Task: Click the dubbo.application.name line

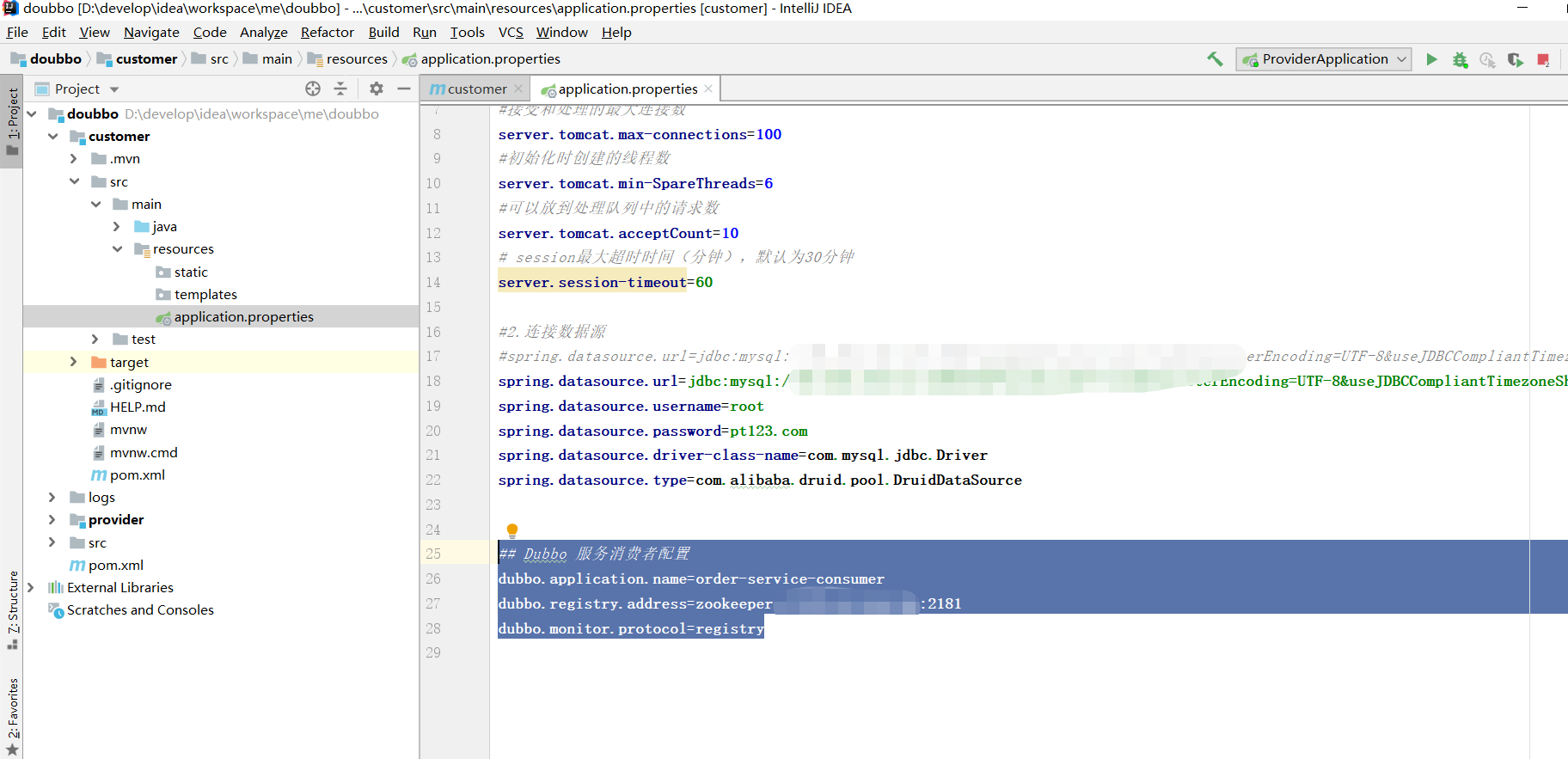Action: tap(691, 578)
